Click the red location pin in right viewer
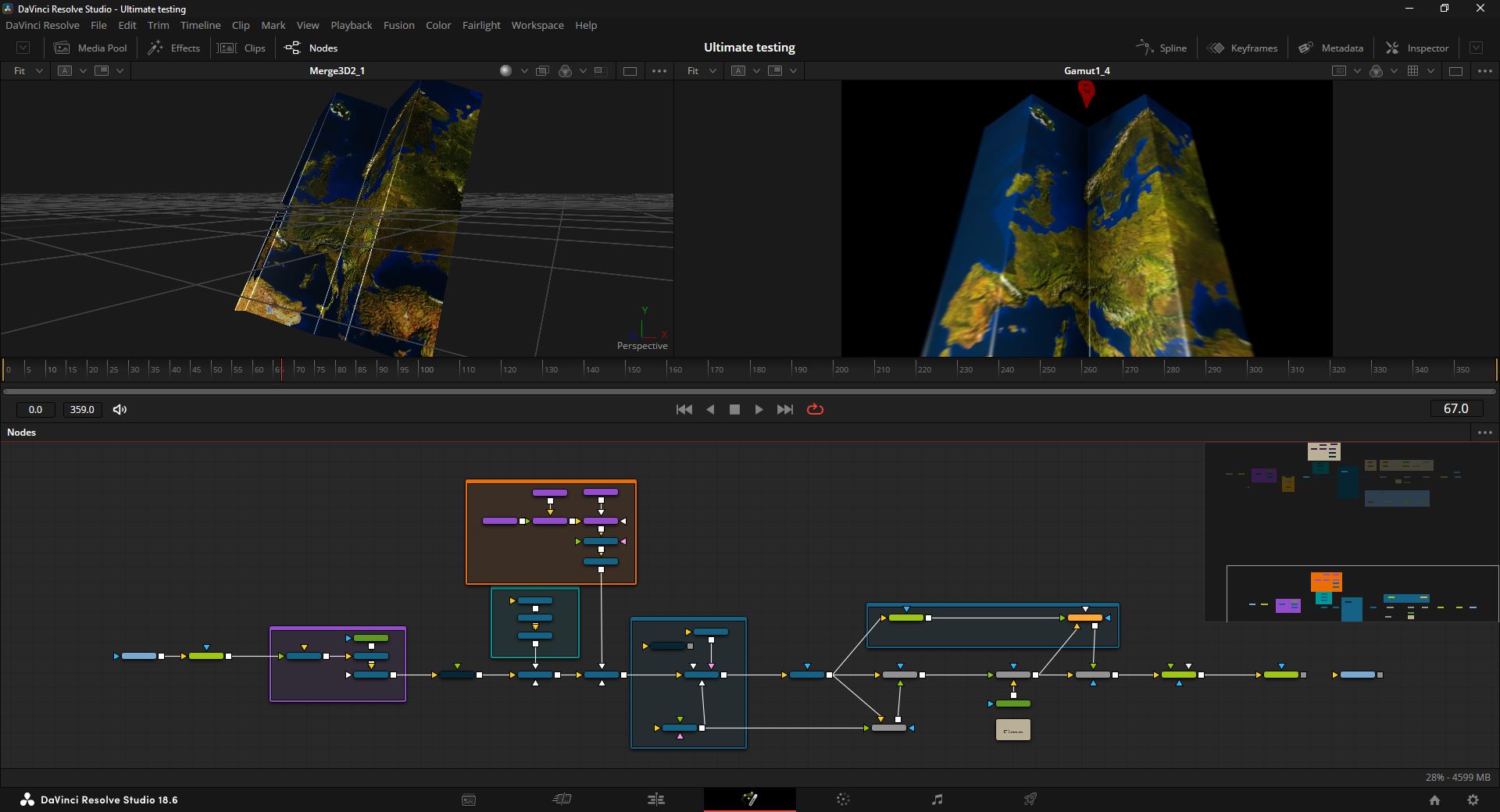 point(1086,92)
